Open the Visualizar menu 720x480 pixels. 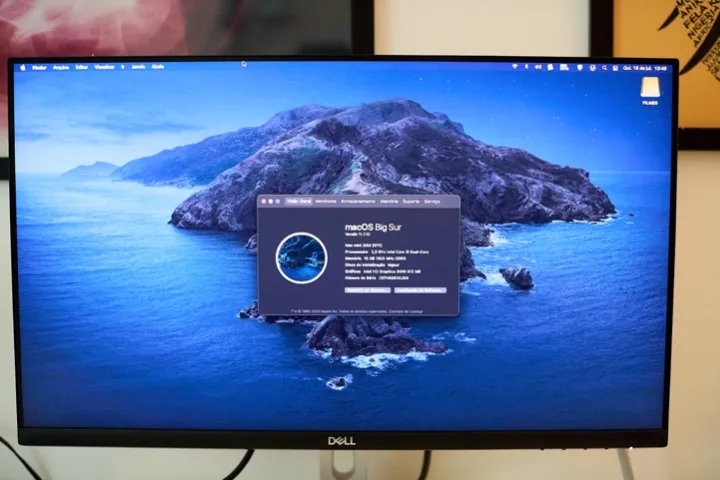pyautogui.click(x=104, y=67)
